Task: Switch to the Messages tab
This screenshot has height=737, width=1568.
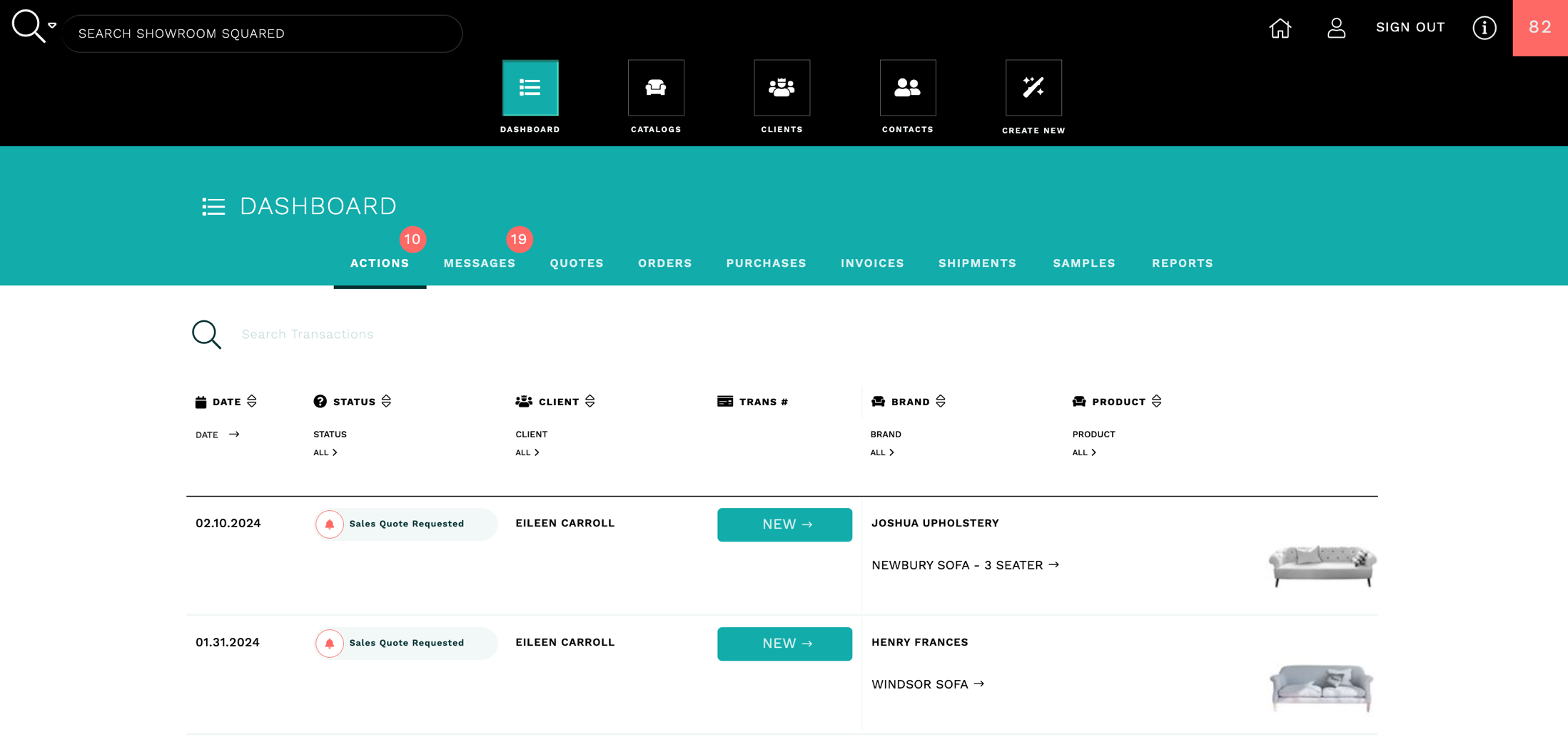Action: pyautogui.click(x=479, y=263)
